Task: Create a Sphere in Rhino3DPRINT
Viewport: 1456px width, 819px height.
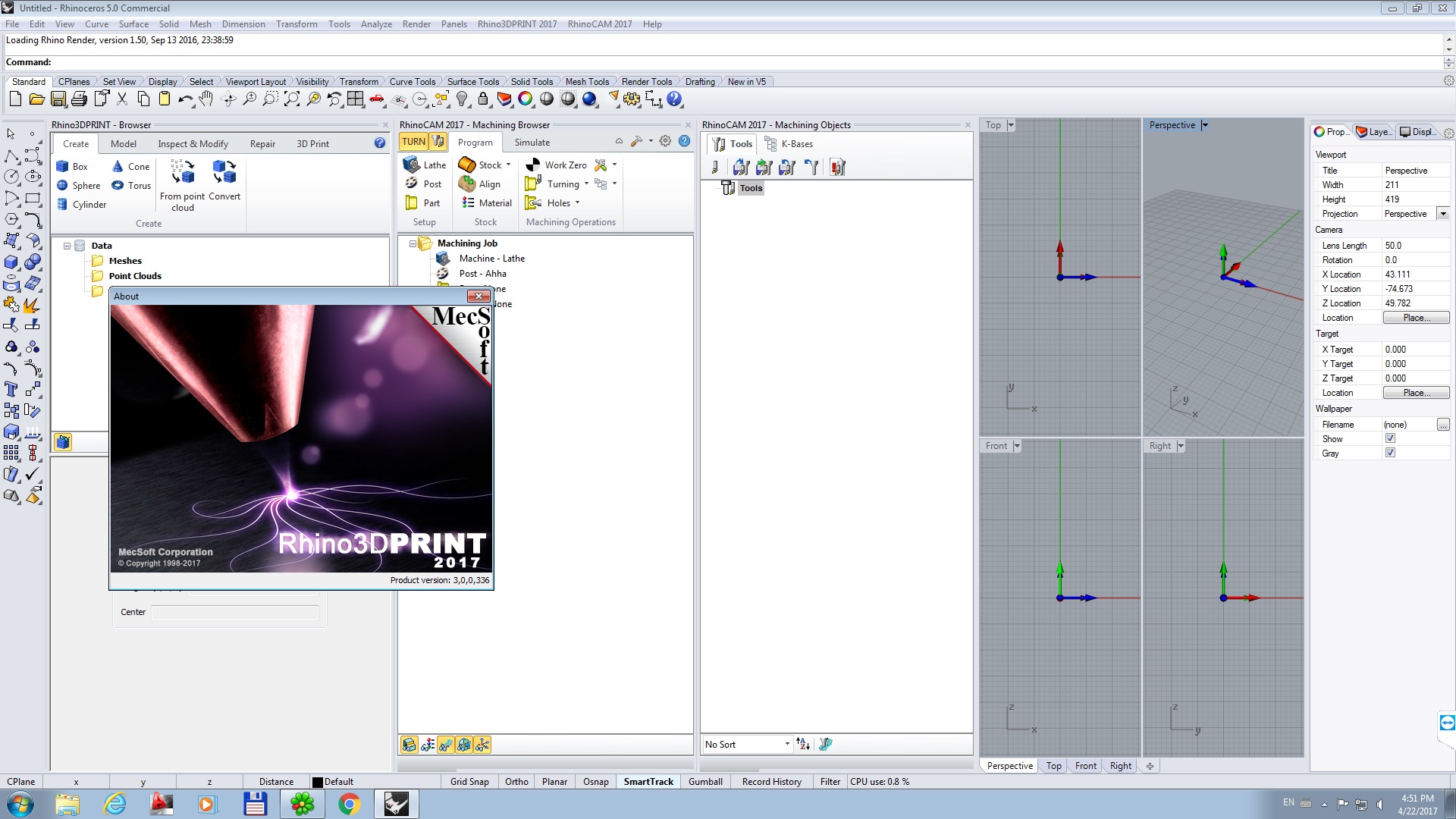Action: [x=78, y=186]
